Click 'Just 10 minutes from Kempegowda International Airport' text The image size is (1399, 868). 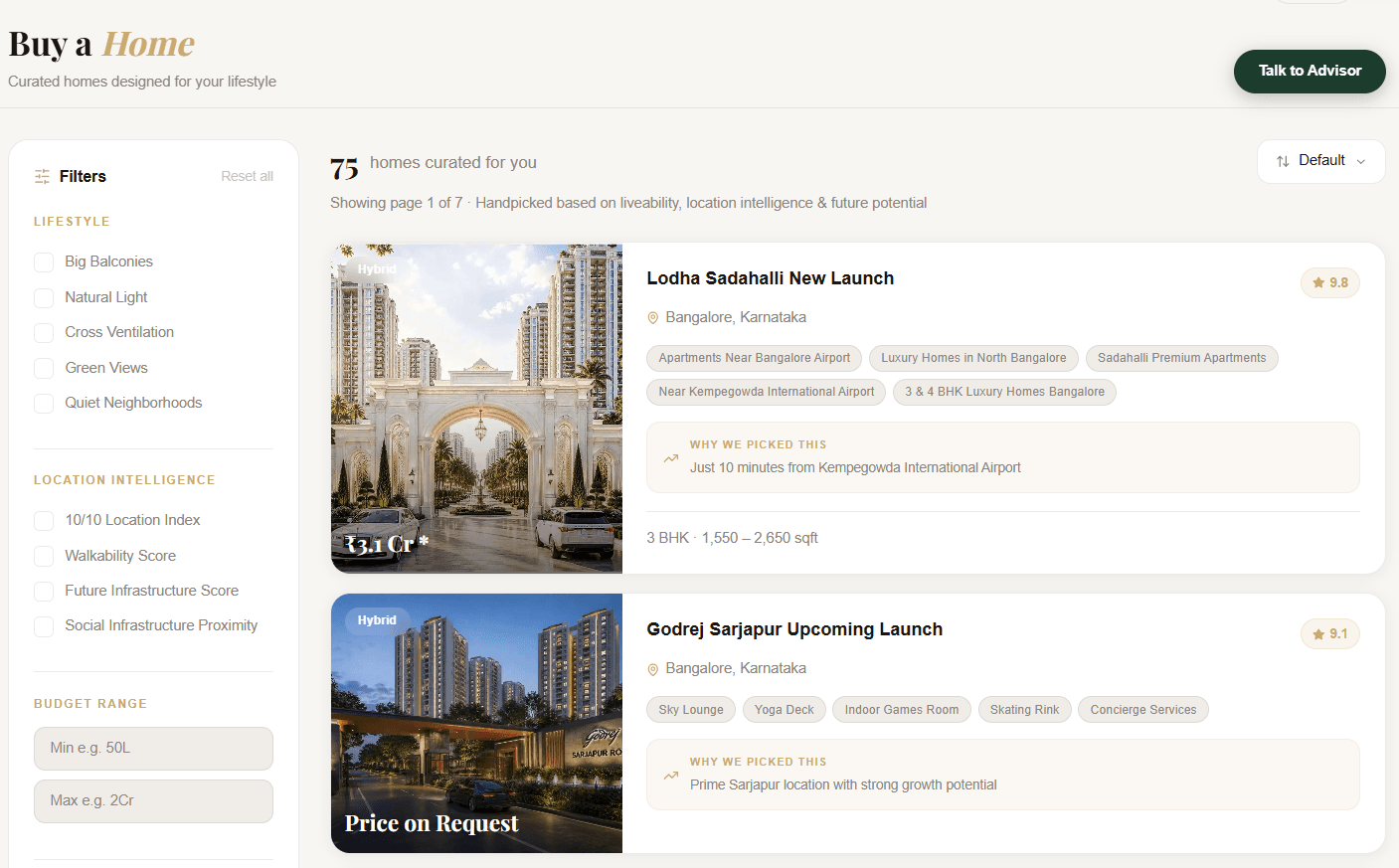coord(855,467)
